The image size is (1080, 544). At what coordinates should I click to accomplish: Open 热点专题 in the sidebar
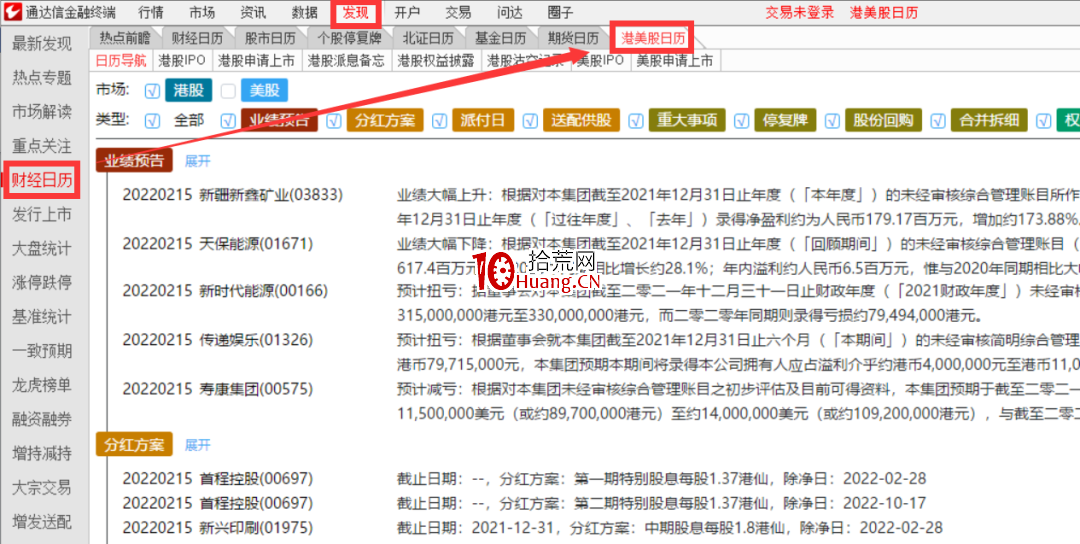(x=42, y=79)
